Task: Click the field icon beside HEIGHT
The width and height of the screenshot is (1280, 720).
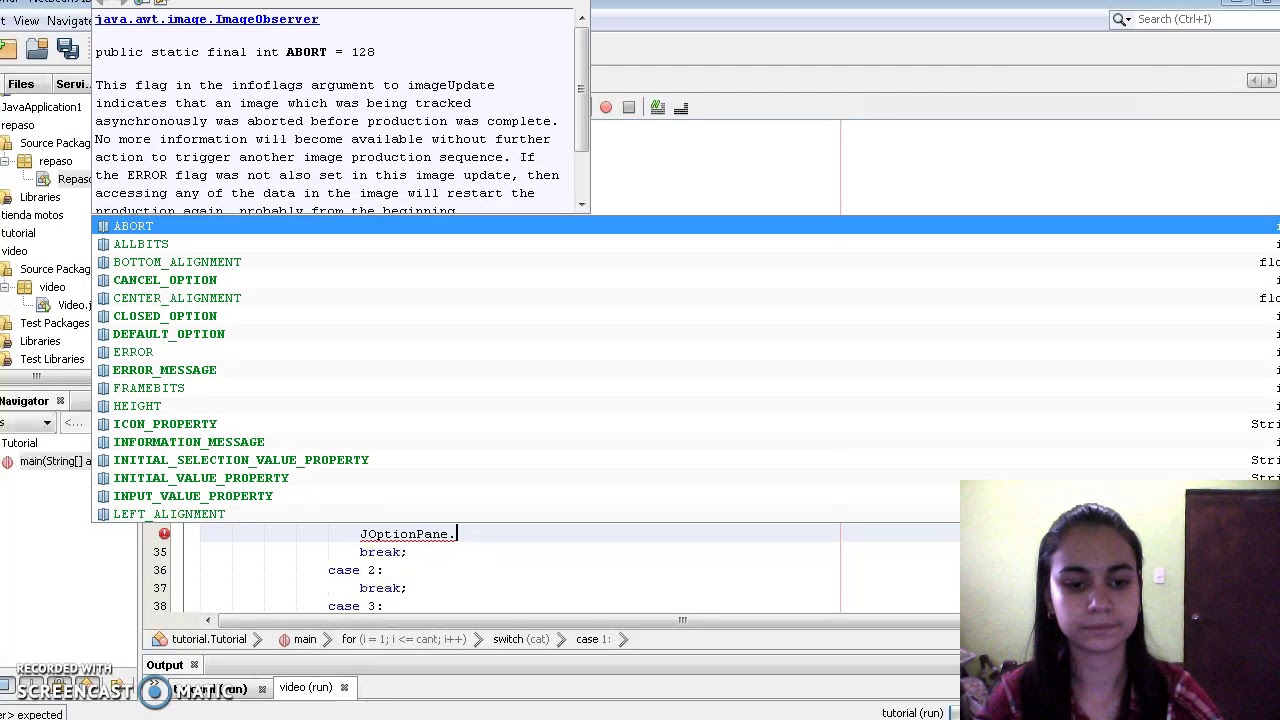Action: 103,406
